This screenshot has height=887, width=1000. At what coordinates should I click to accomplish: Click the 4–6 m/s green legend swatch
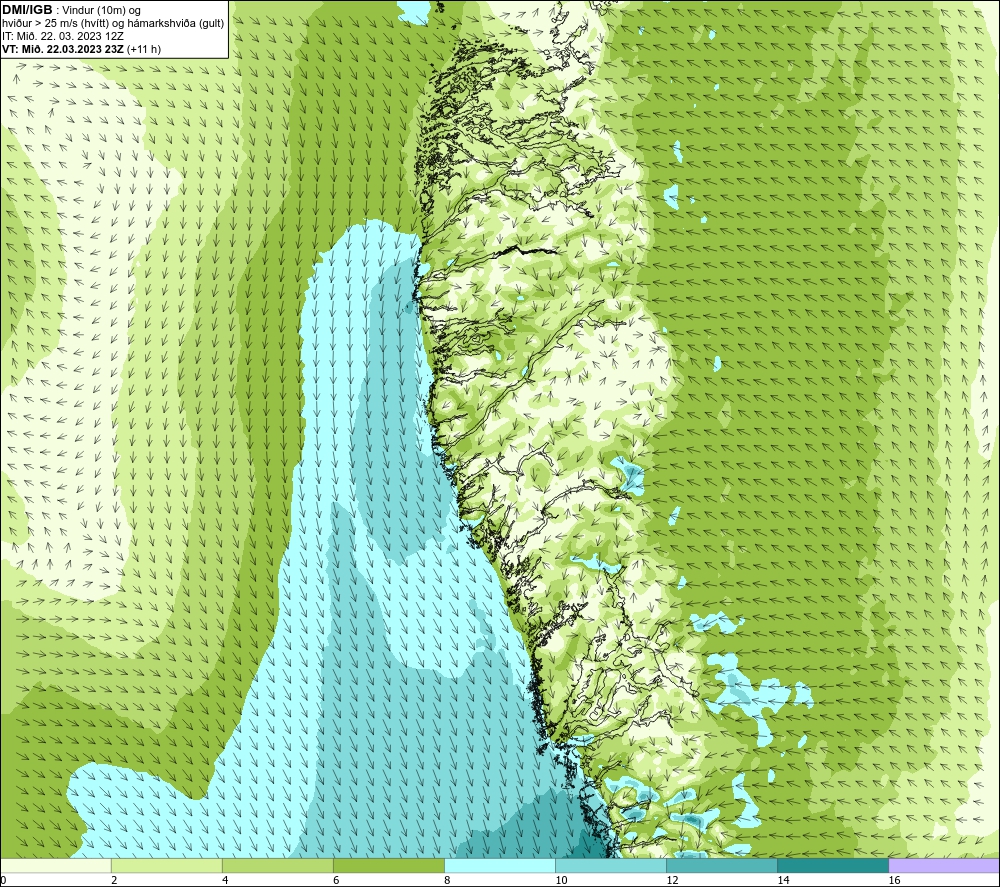pos(277,866)
